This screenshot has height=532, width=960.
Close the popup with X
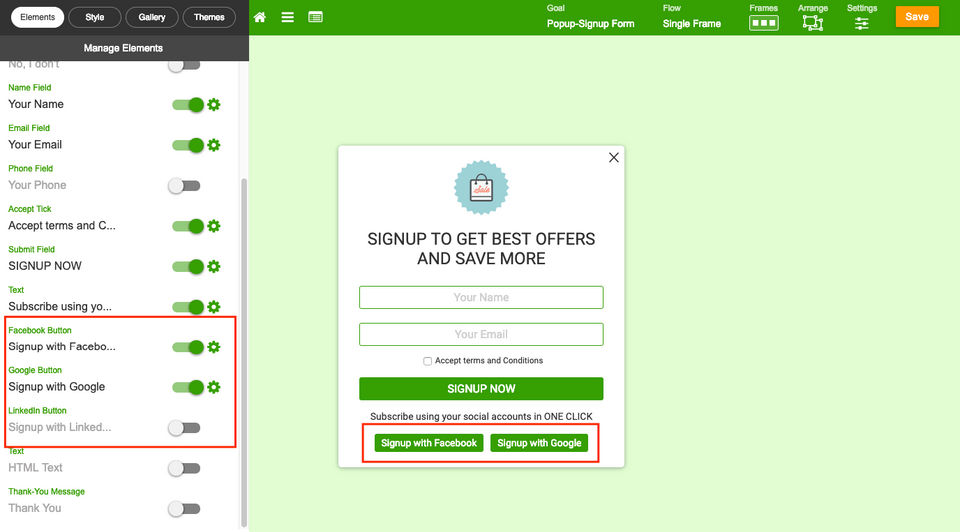(613, 157)
